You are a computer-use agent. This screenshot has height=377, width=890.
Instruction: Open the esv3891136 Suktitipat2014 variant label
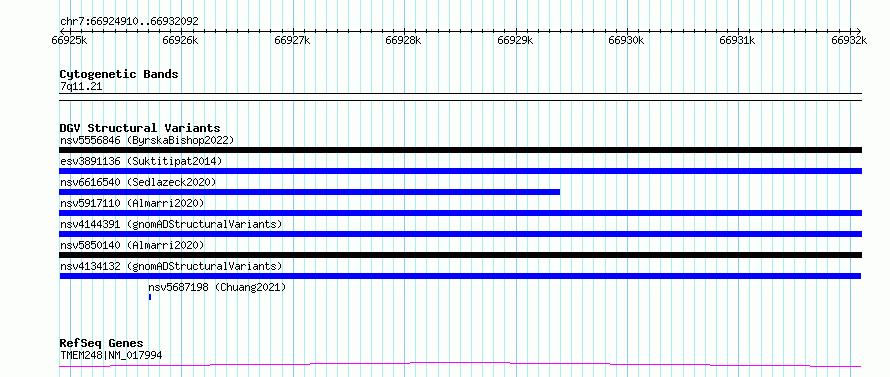point(141,161)
